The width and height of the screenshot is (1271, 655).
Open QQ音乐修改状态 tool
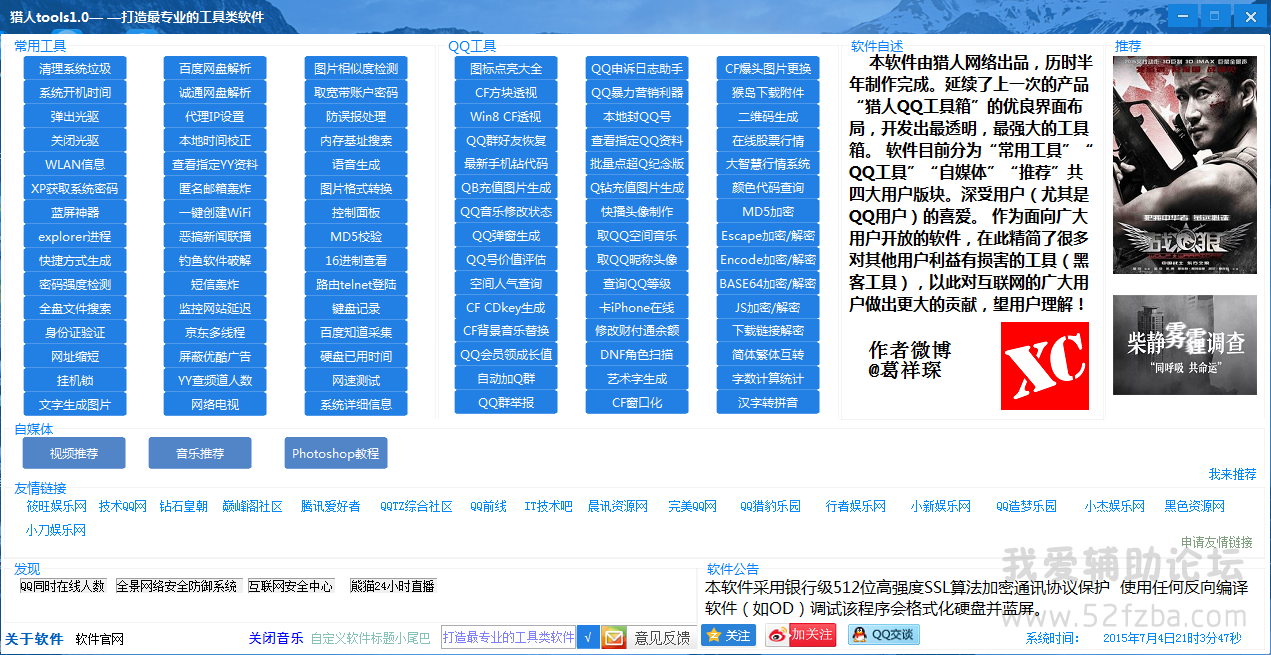(506, 212)
